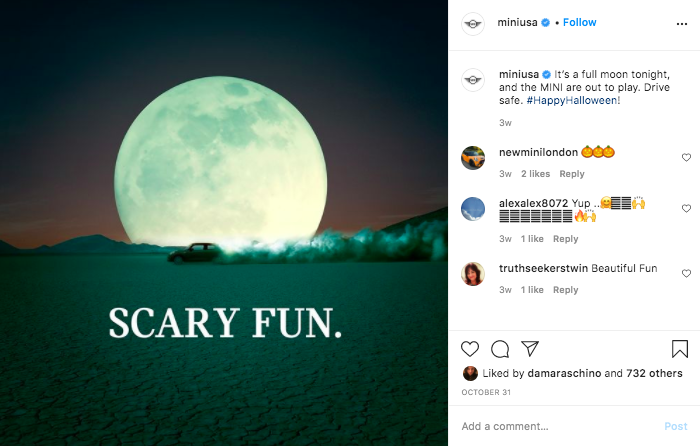Share post via paper plane icon

click(530, 349)
